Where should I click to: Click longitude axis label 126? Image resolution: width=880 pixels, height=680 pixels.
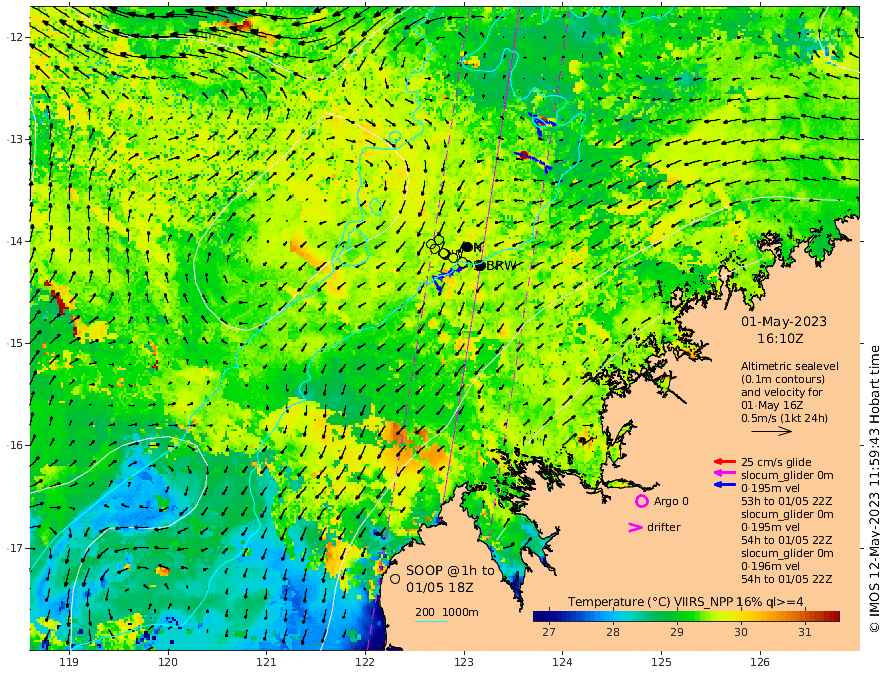(x=760, y=663)
